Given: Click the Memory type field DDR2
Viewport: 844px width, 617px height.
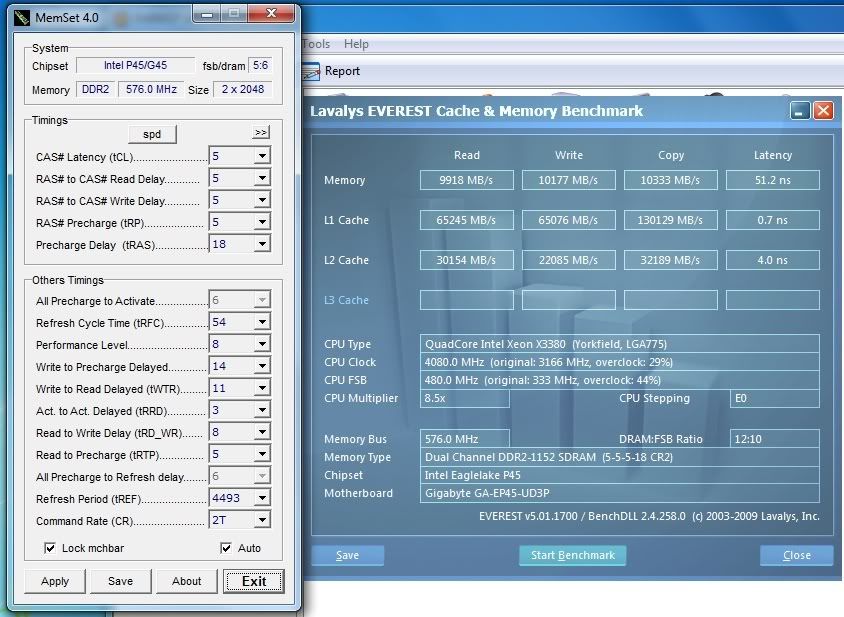Looking at the screenshot, I should pyautogui.click(x=95, y=89).
